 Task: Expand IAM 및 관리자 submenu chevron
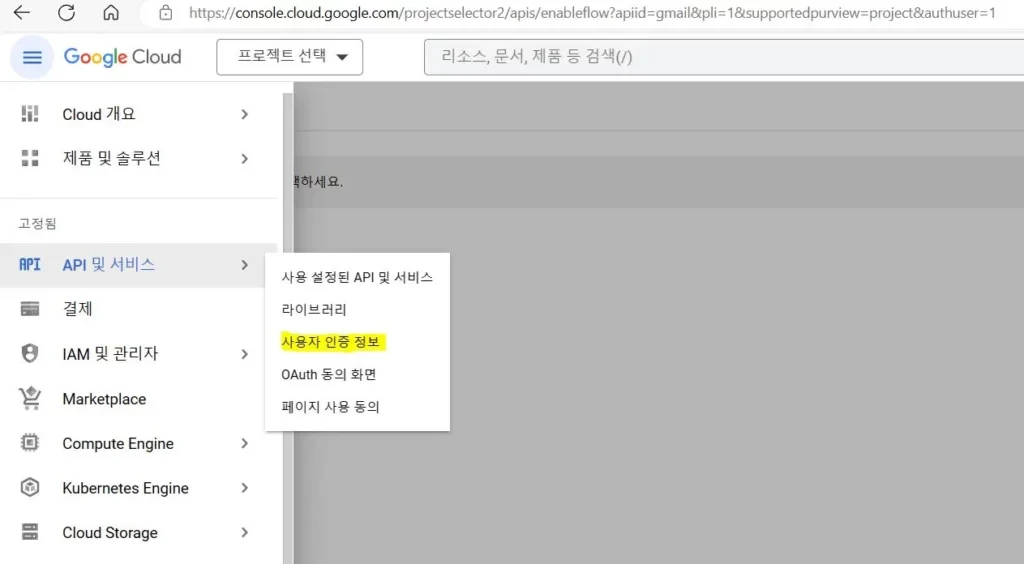coord(244,354)
